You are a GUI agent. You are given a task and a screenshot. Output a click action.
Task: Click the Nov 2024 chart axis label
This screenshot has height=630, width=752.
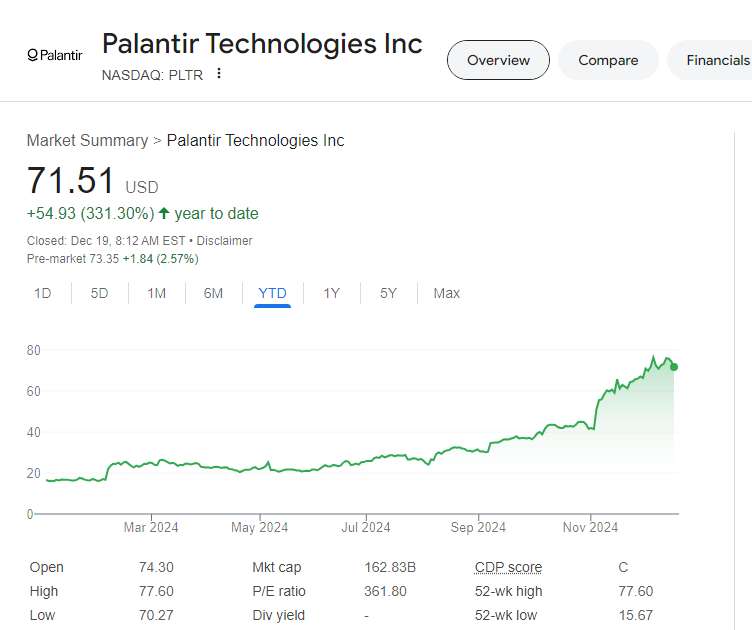[590, 527]
